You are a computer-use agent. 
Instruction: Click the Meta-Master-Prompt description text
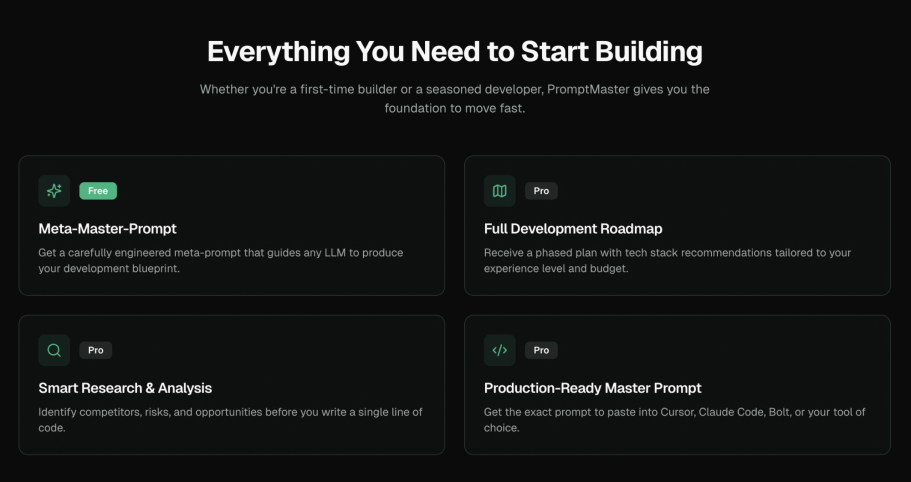[x=220, y=261]
